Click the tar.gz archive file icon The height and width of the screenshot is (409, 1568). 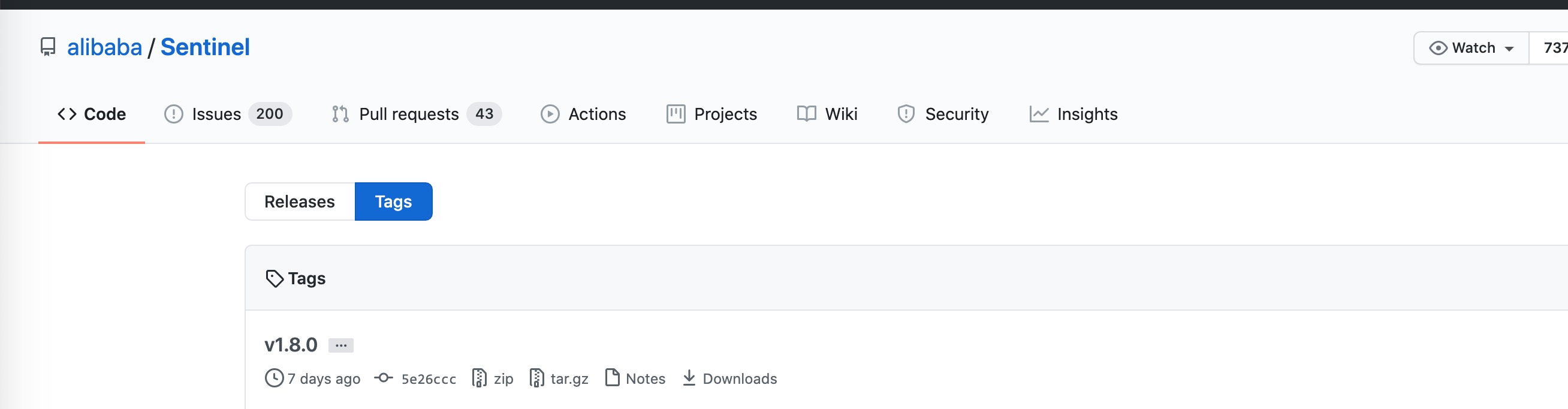point(536,378)
